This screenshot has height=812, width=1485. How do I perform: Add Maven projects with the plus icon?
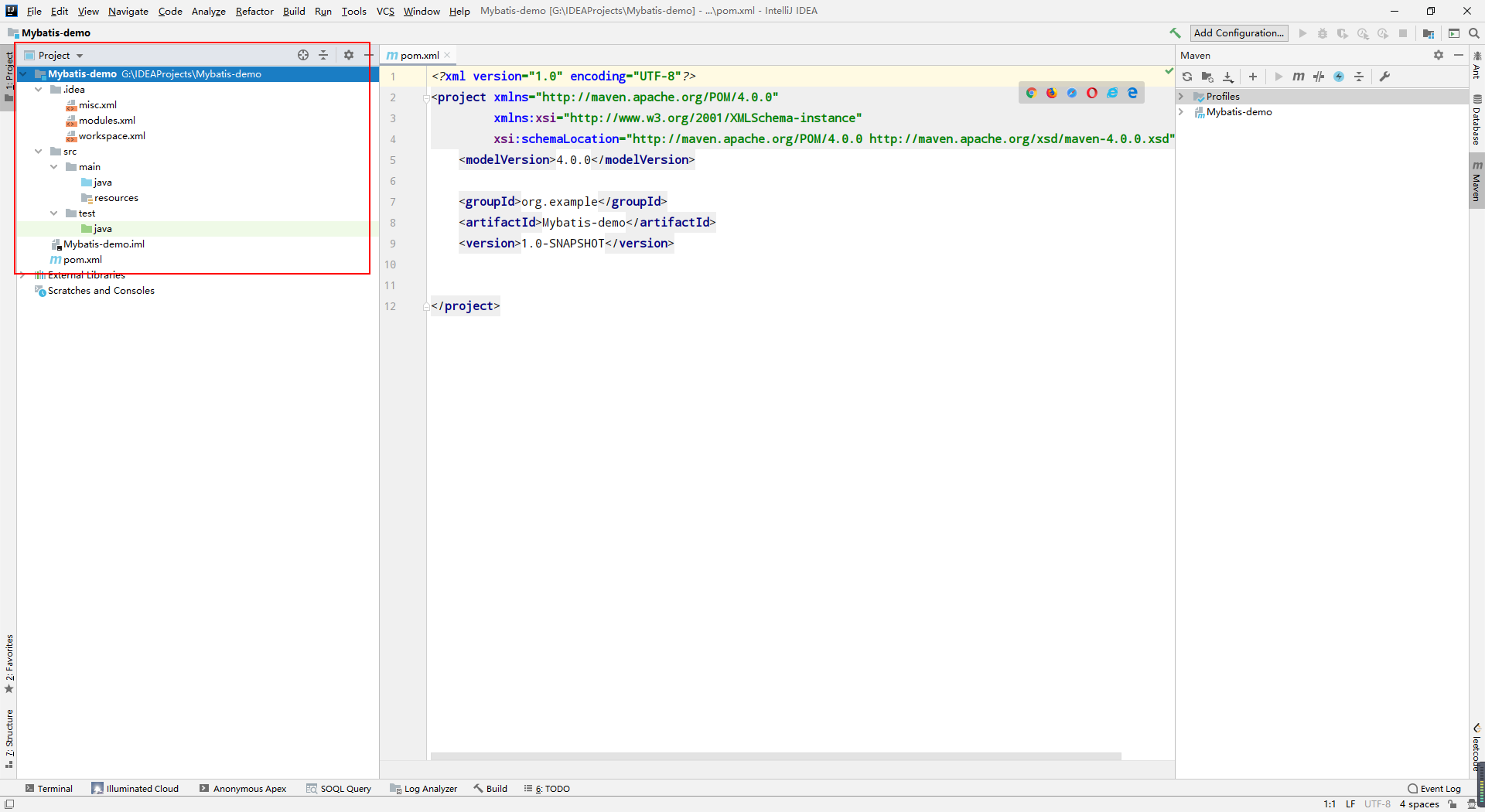coord(1253,77)
